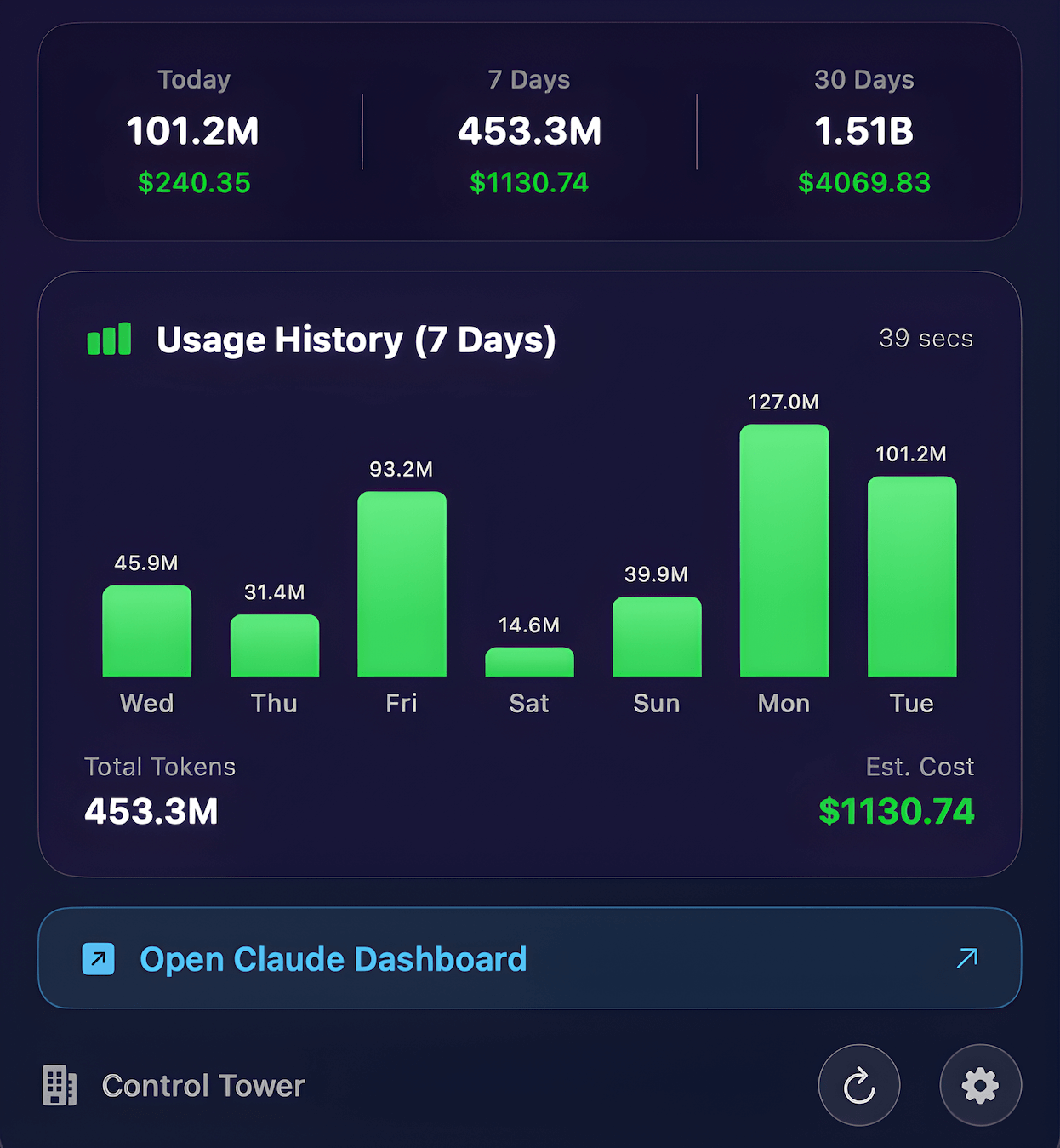Viewport: 1060px width, 1148px height.
Task: Click the Est. Cost value $1130.74
Action: pos(895,812)
